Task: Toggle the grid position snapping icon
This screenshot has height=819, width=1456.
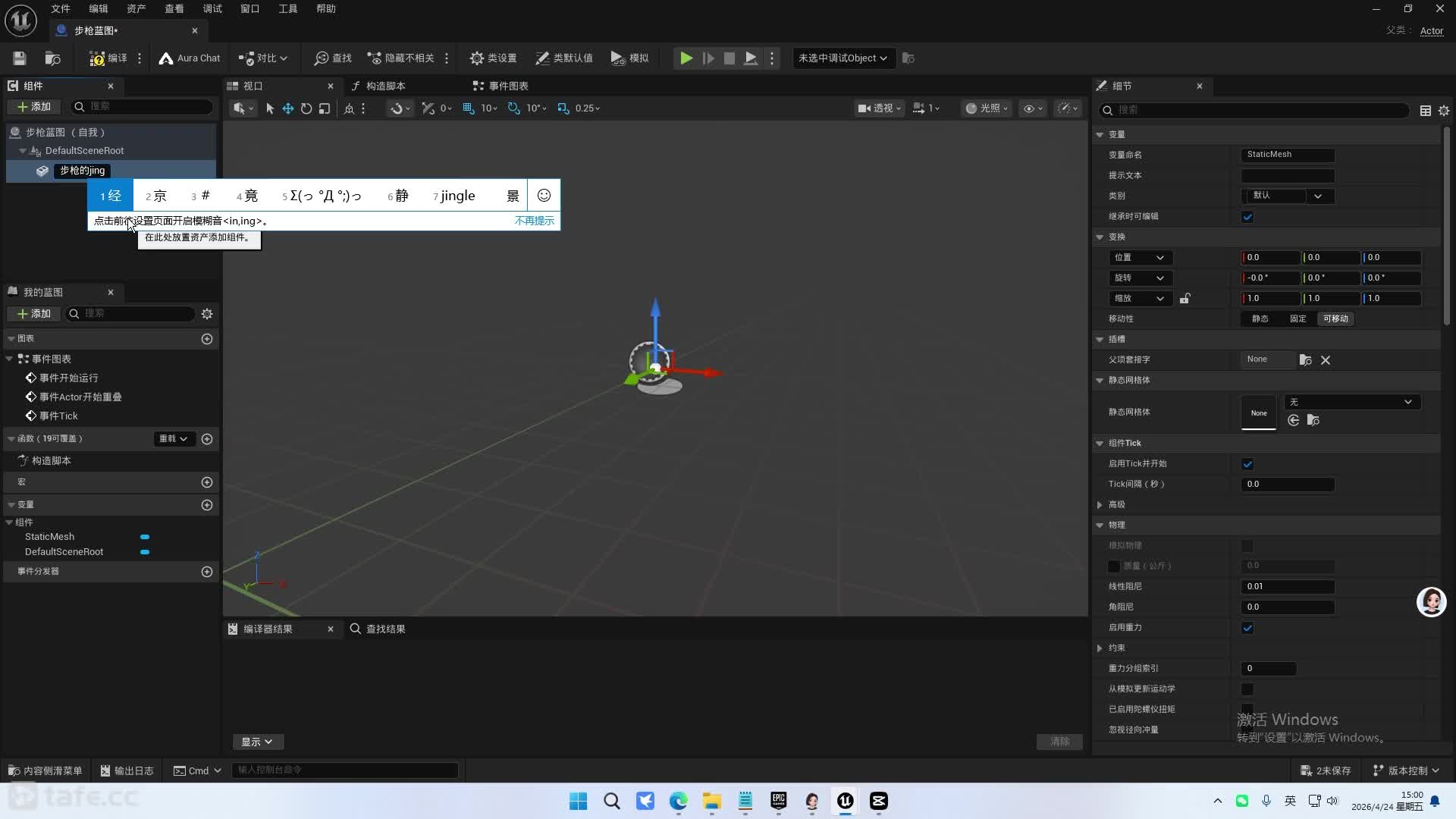Action: [x=468, y=108]
